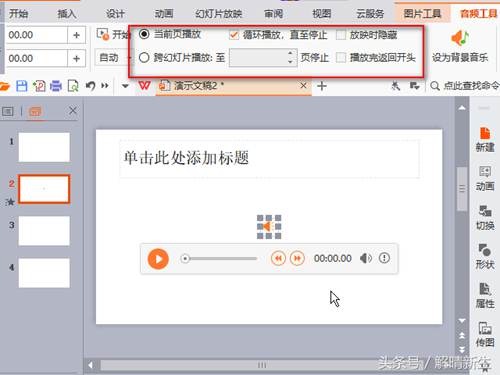Select slide 3 thumbnail

44,231
